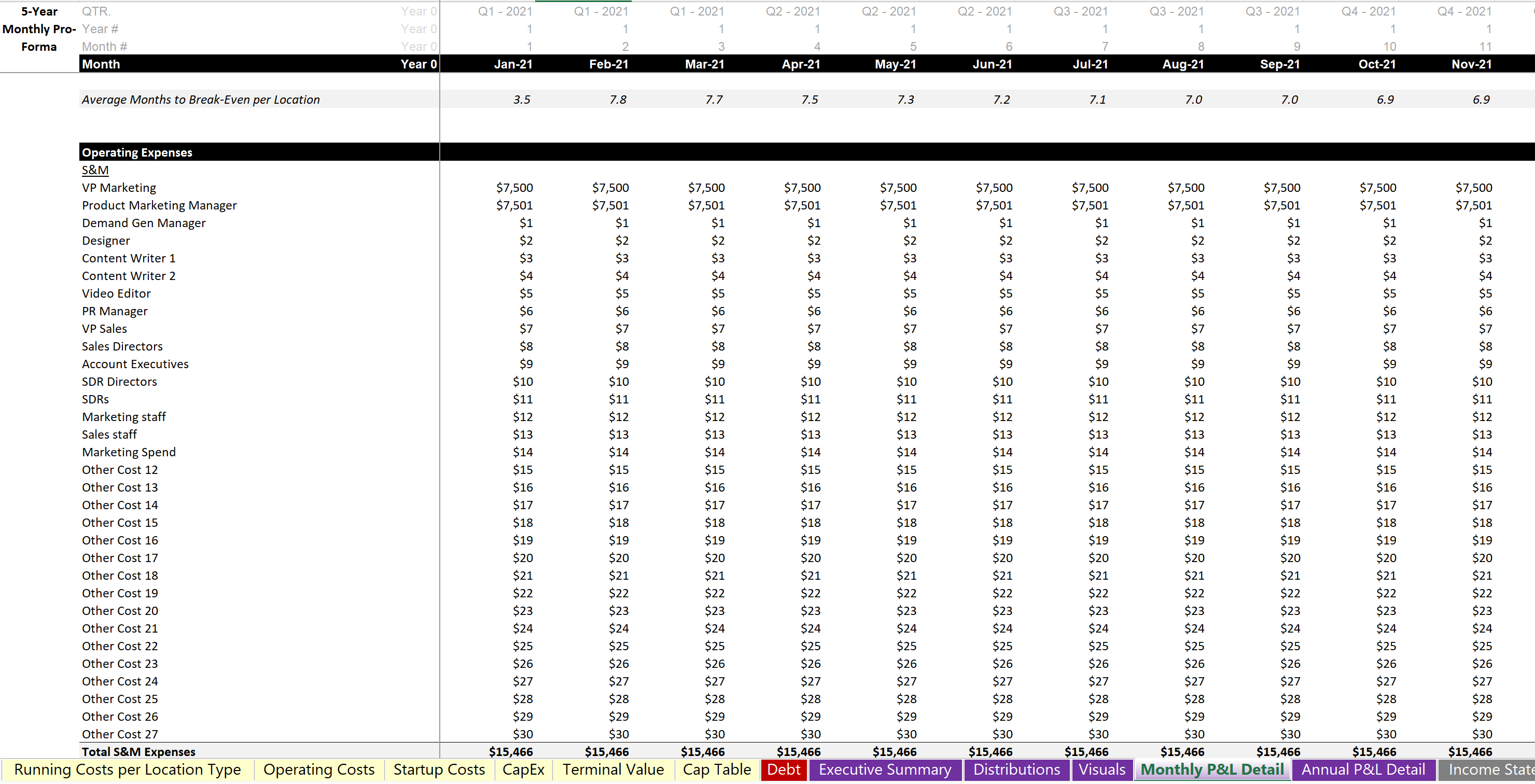Select the Jun-21 Marketing Spend $14 cell
The image size is (1535, 784).
(1002, 452)
